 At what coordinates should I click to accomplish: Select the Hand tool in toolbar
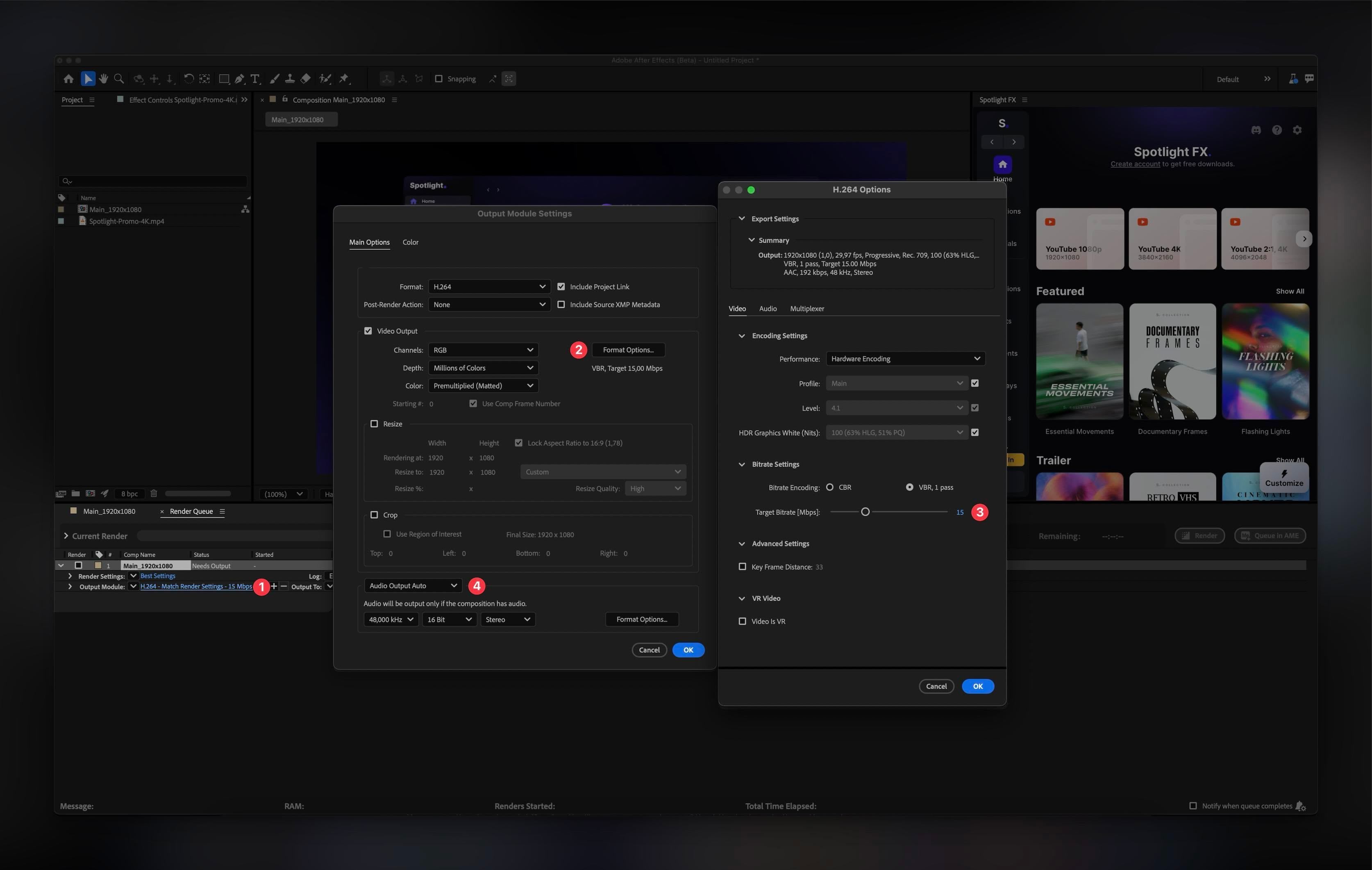pyautogui.click(x=103, y=79)
